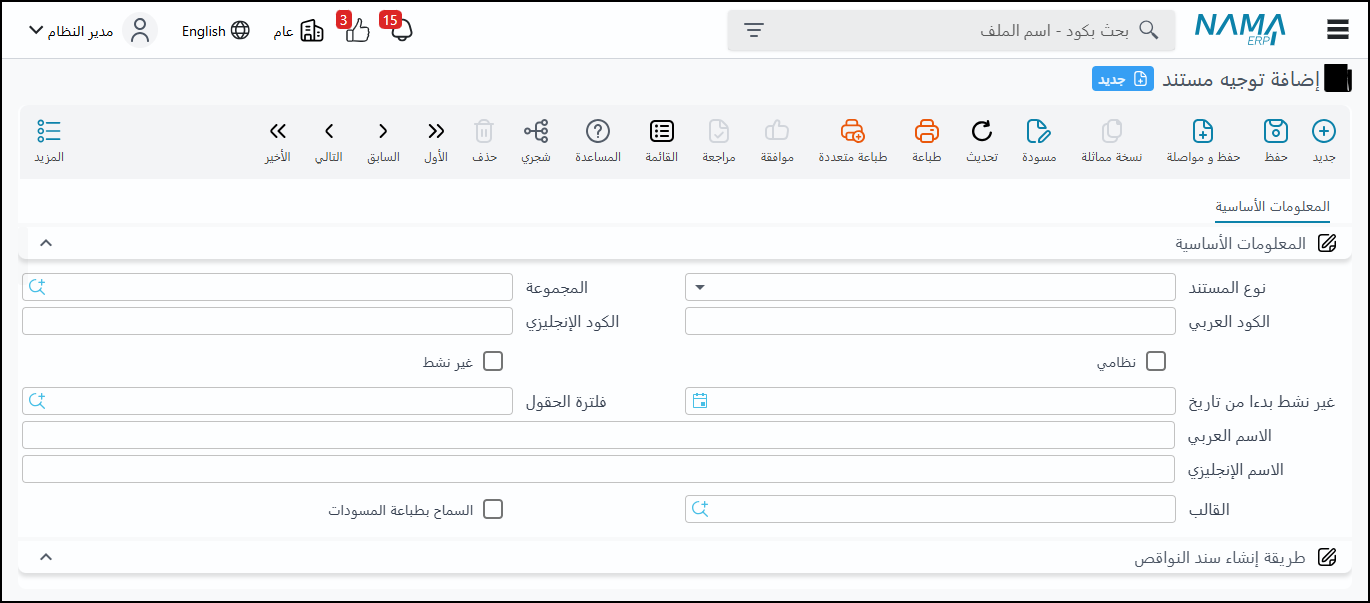
Task: Open the hamburger main menu
Action: pyautogui.click(x=1338, y=30)
